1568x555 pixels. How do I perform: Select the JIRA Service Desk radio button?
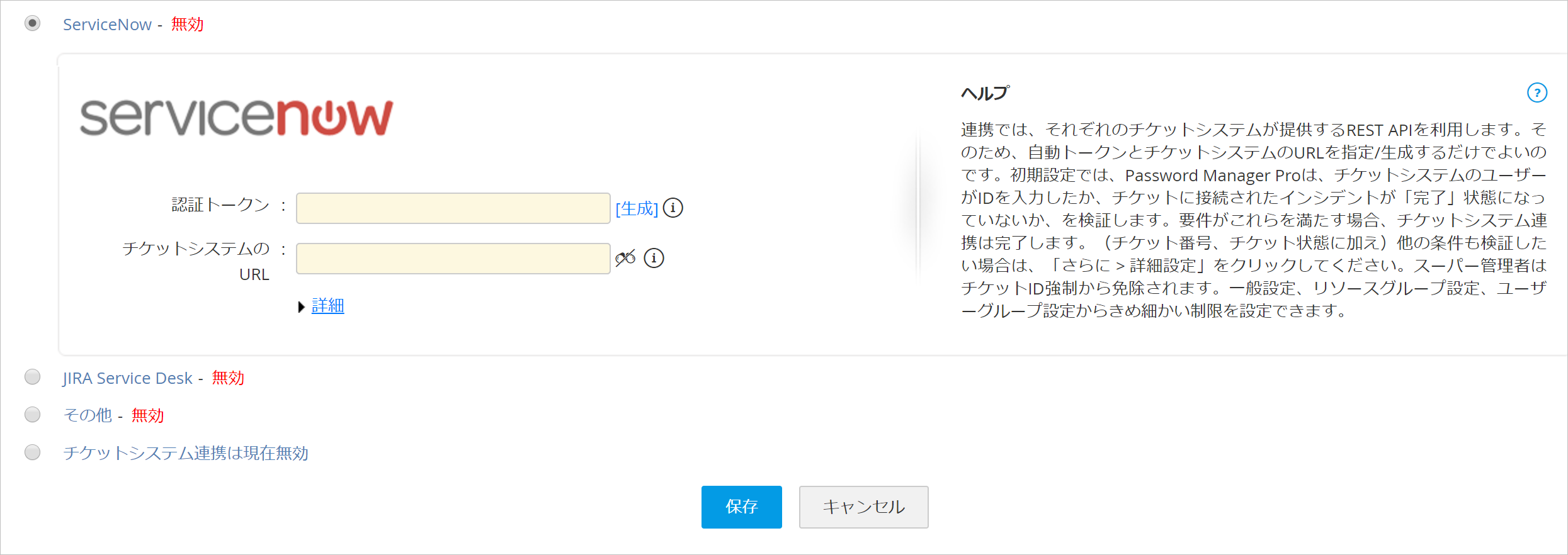pos(33,377)
